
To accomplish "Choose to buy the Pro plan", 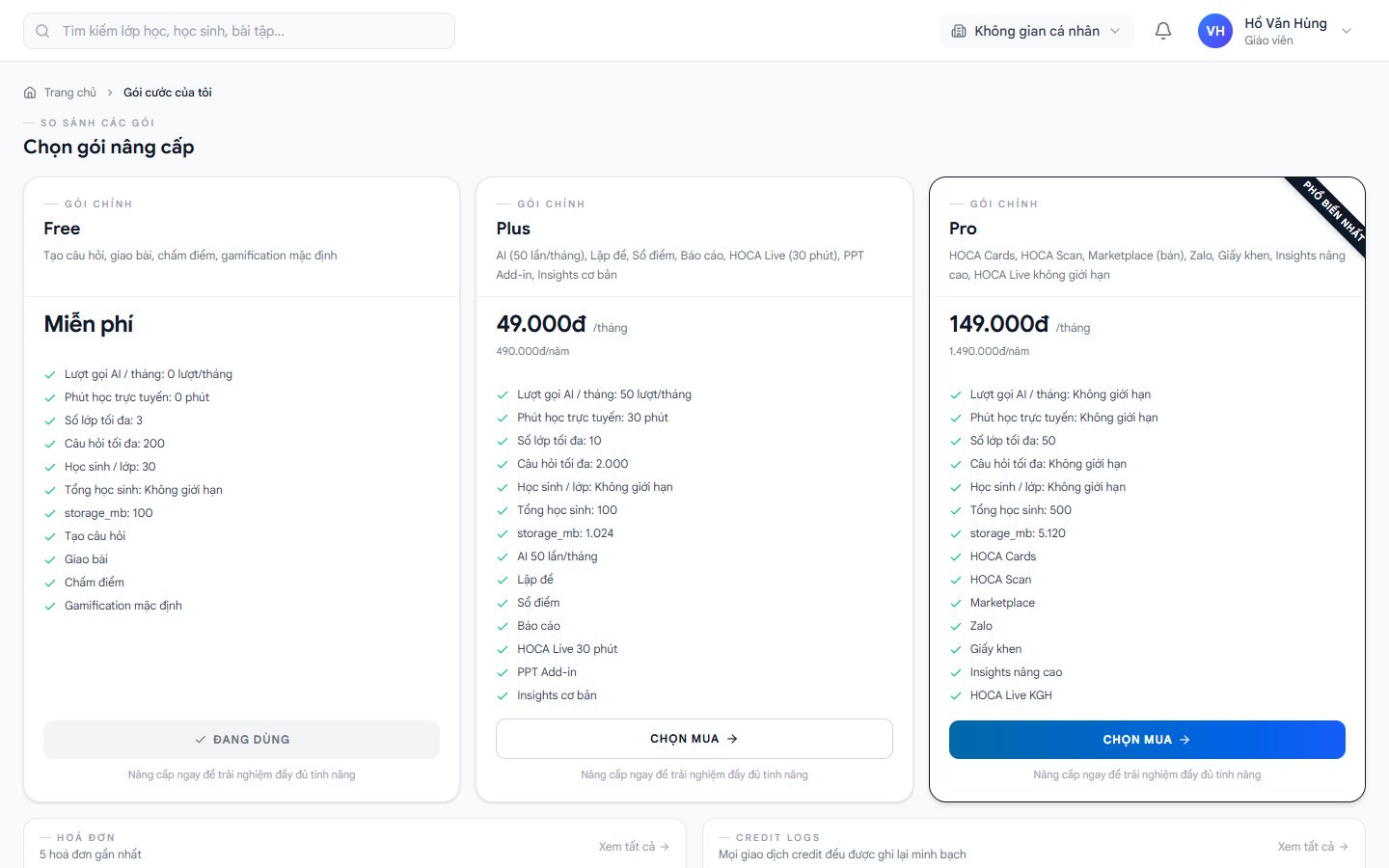I will [1147, 740].
